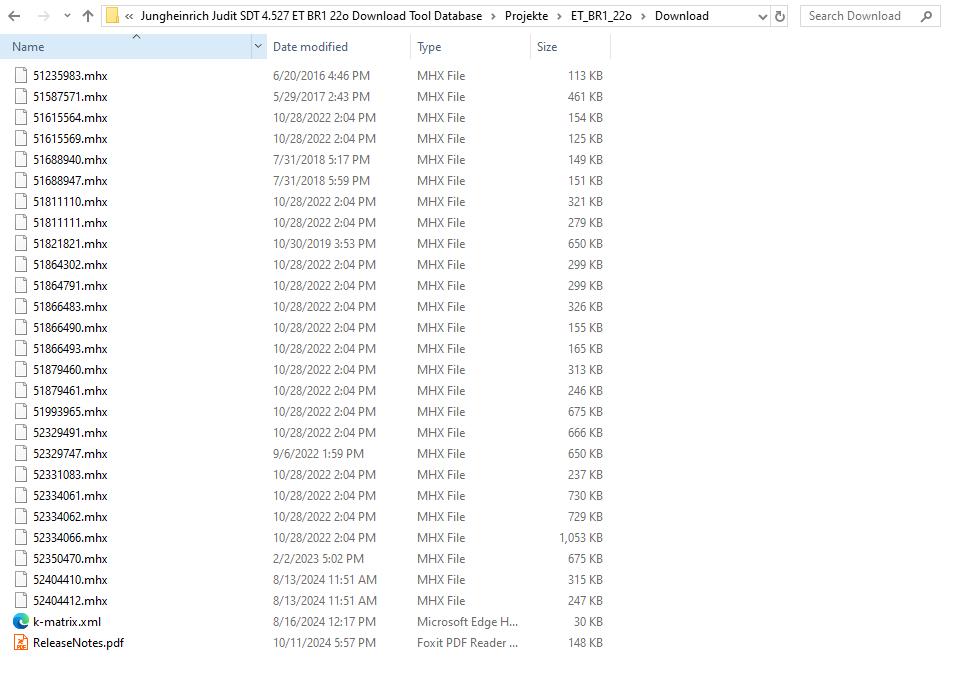Click the Foxit PDF icon of ReleaseNotes.pdf

21,642
